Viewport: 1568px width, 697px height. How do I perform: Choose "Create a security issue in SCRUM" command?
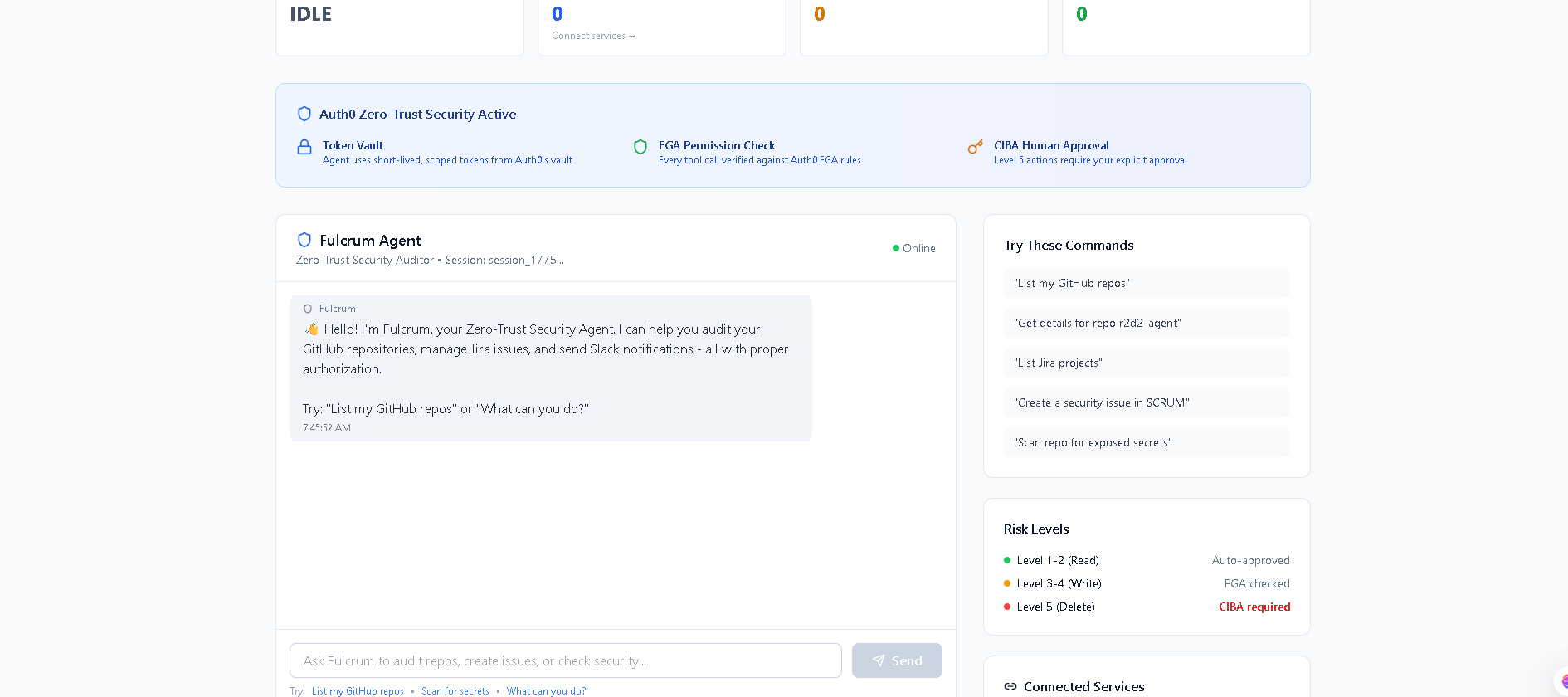1147,402
